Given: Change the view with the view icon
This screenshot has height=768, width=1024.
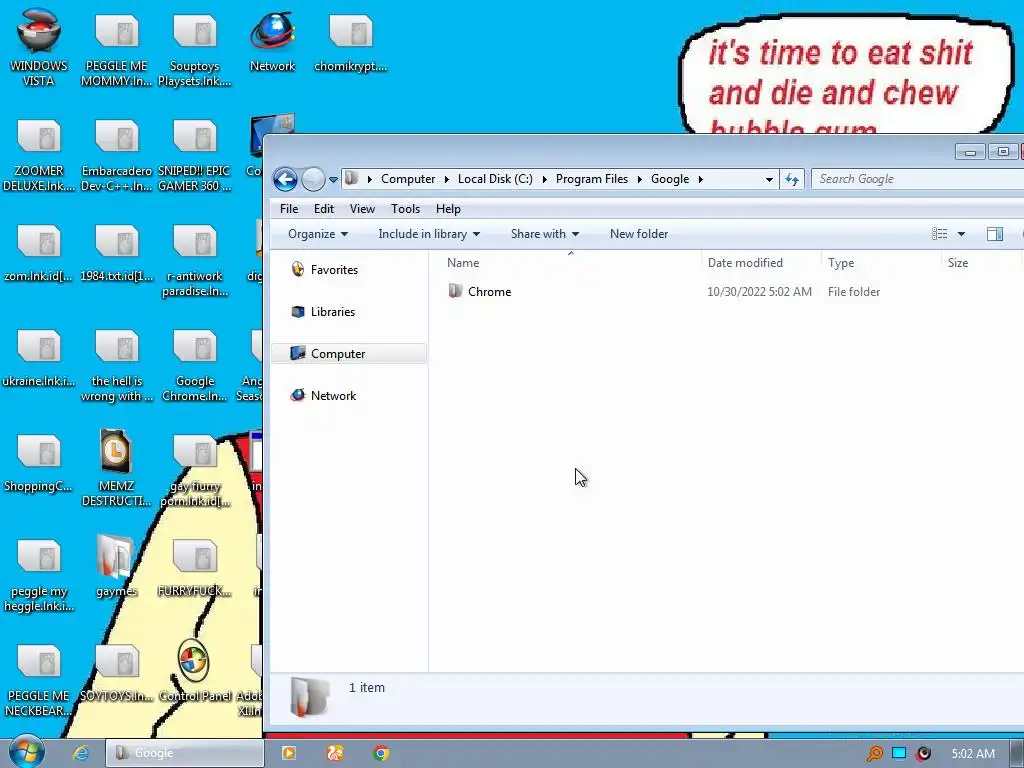Looking at the screenshot, I should point(939,234).
